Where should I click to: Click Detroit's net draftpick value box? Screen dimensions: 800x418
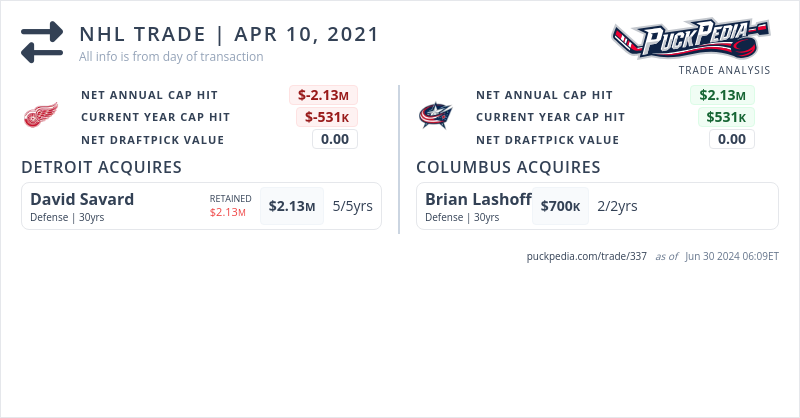tap(335, 139)
